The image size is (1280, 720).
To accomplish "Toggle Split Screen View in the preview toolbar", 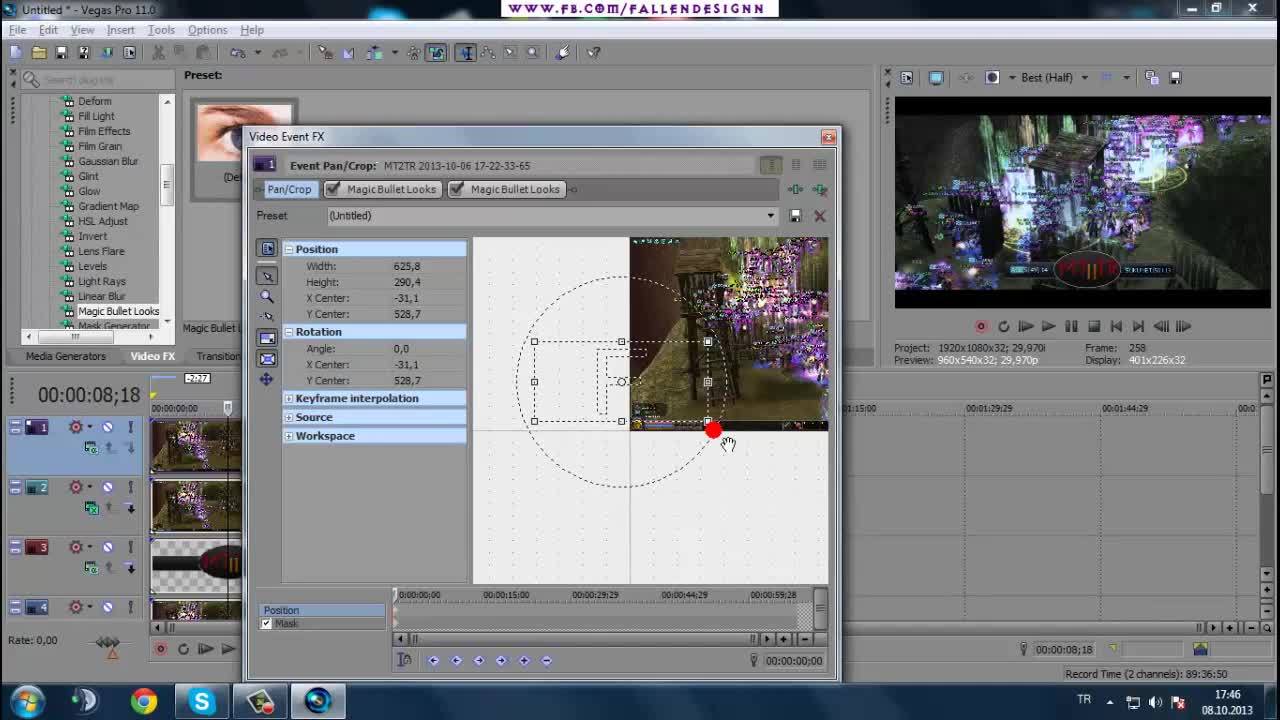I will pyautogui.click(x=992, y=77).
